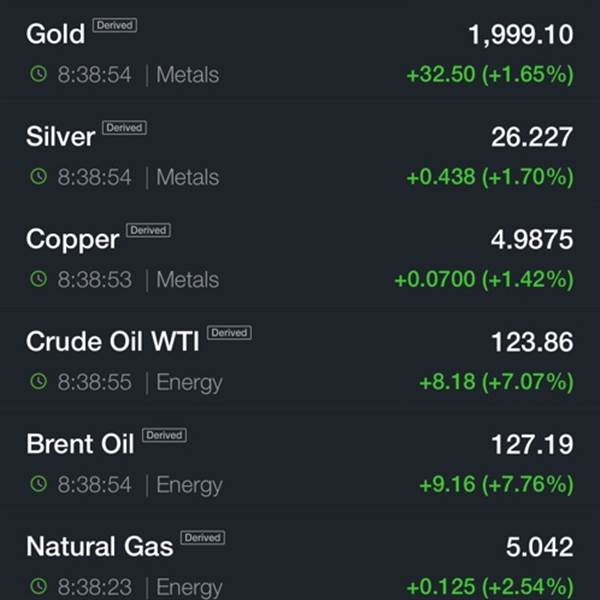Tap the clock icon in Natural Gas row

[39, 586]
